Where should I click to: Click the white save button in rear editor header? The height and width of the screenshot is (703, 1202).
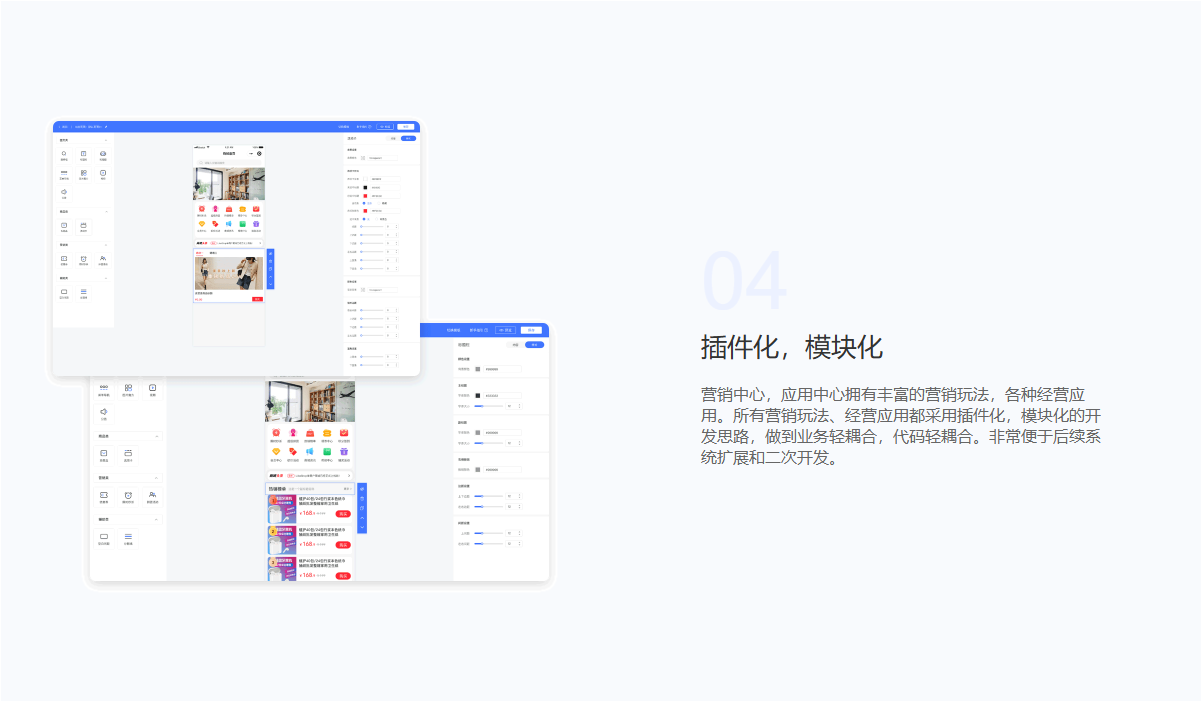pyautogui.click(x=531, y=329)
